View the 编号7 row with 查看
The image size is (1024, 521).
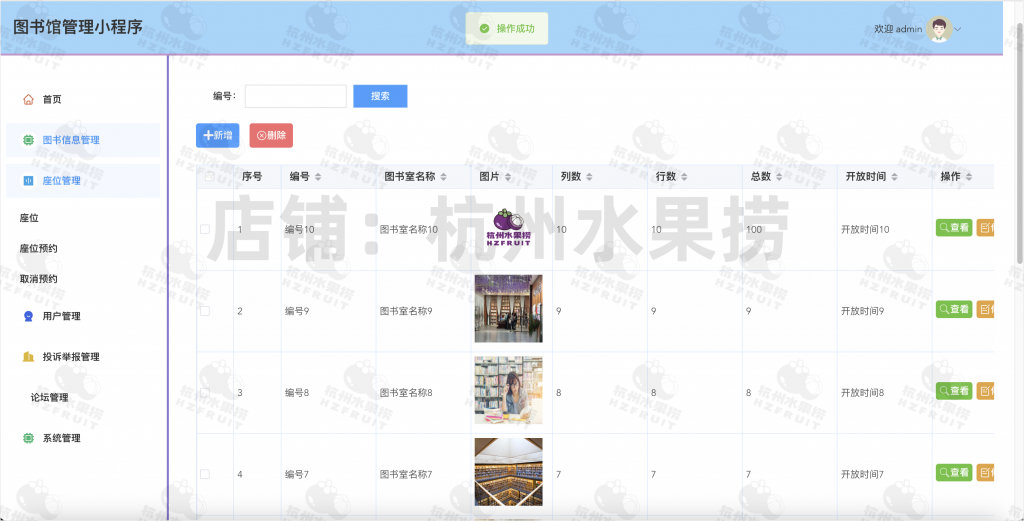[954, 473]
